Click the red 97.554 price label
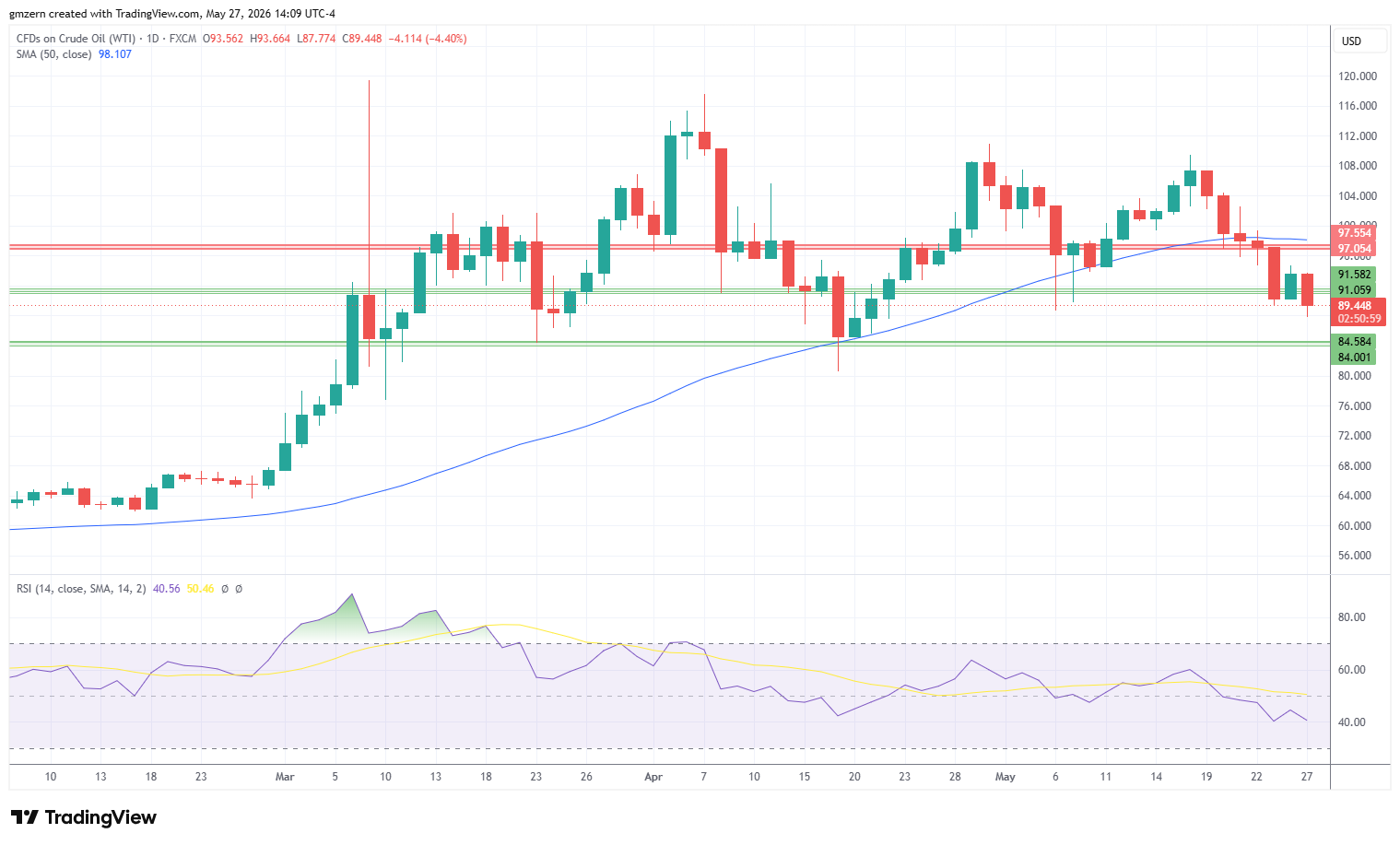This screenshot has height=845, width=1400. 1355,234
